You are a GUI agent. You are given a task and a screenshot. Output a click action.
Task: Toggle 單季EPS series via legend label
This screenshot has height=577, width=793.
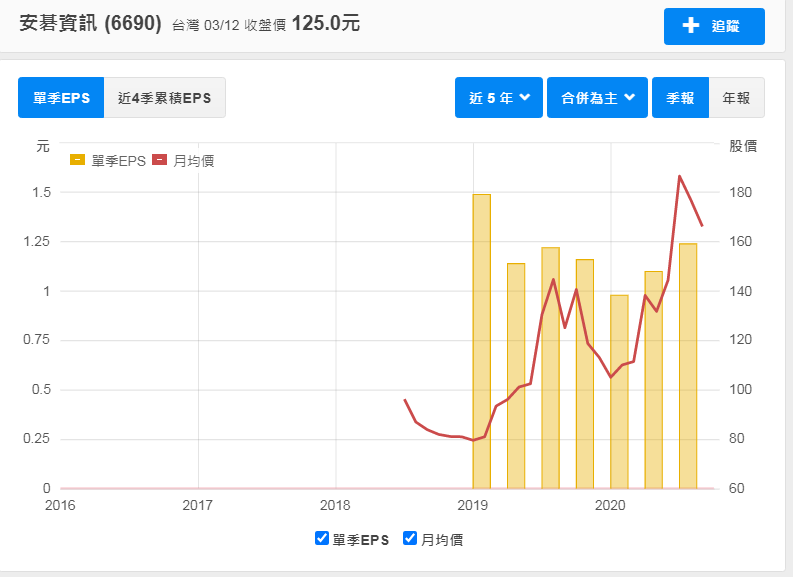118,161
